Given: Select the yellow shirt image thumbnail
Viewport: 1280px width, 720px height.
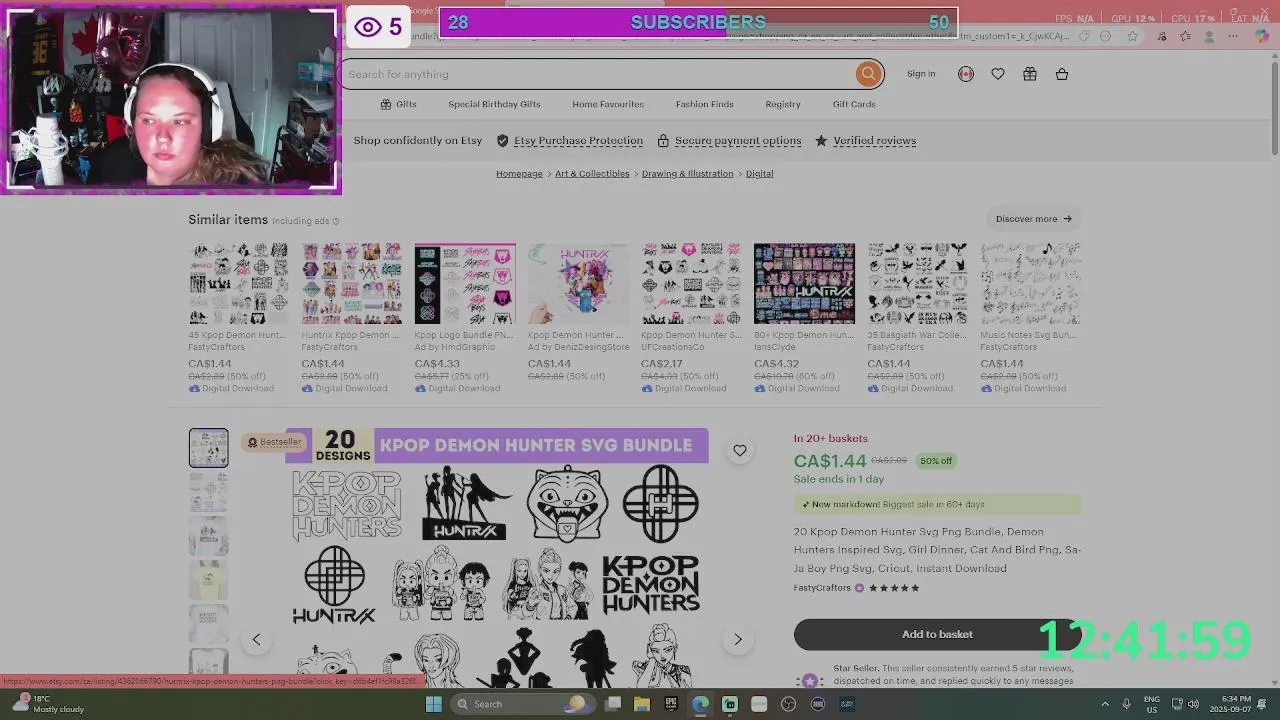Looking at the screenshot, I should 209,580.
